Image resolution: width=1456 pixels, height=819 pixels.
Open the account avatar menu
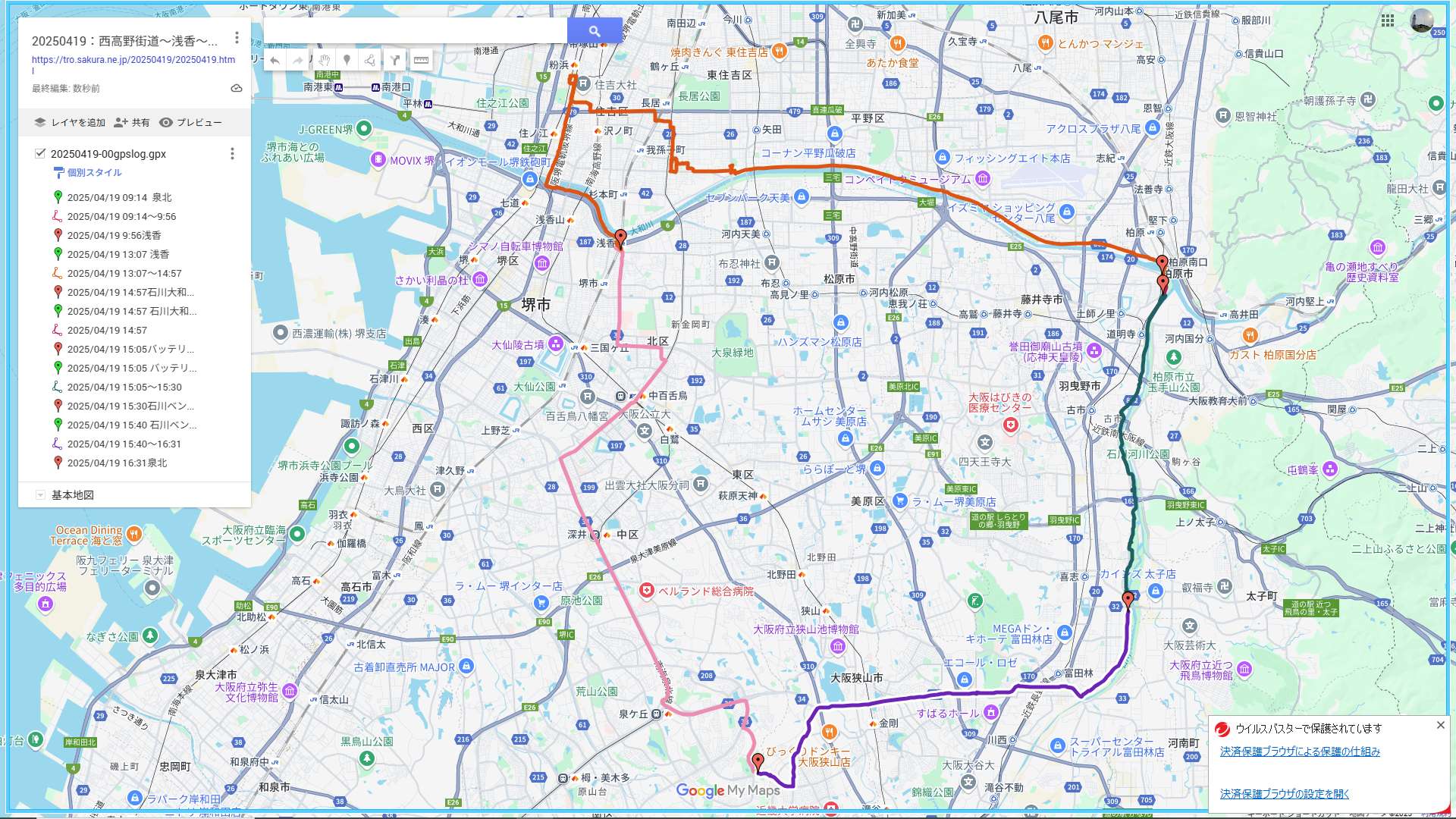tap(1422, 20)
